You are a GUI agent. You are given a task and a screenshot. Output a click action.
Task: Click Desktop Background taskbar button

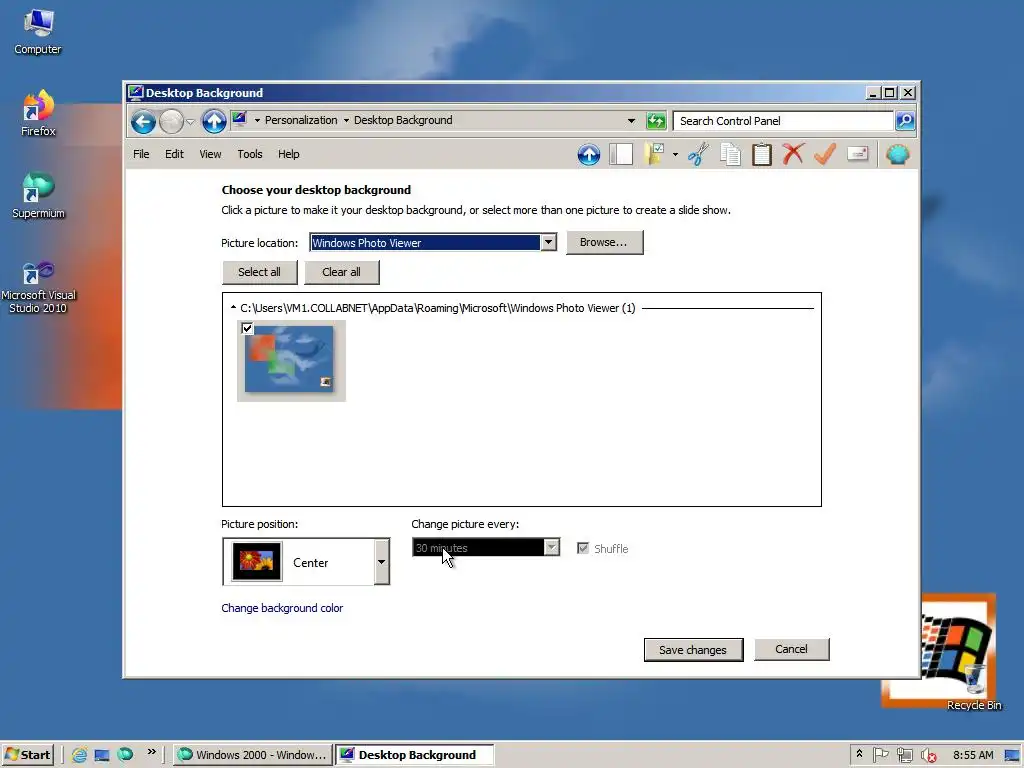(415, 755)
